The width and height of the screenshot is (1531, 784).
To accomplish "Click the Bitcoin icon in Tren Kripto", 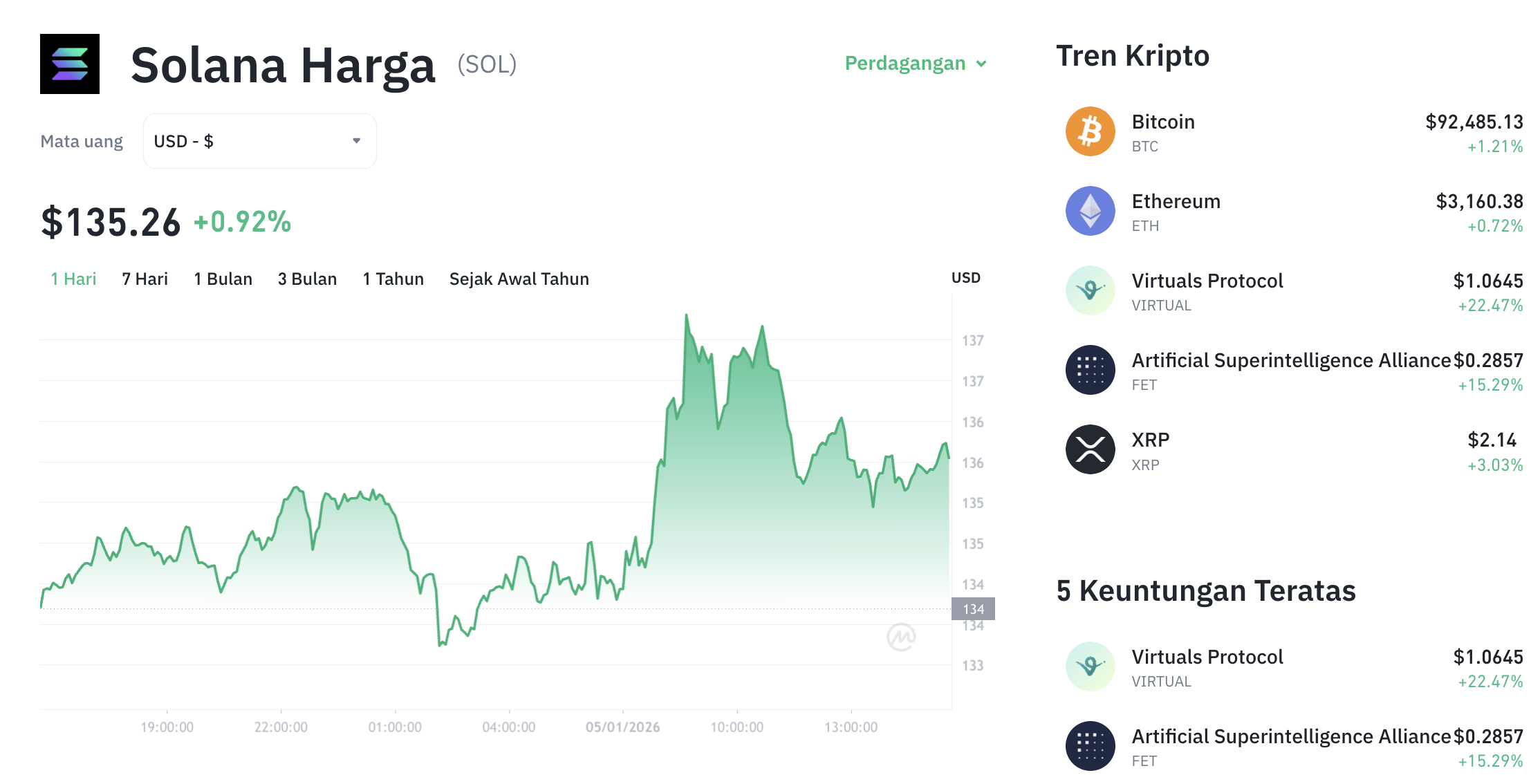I will (1090, 131).
